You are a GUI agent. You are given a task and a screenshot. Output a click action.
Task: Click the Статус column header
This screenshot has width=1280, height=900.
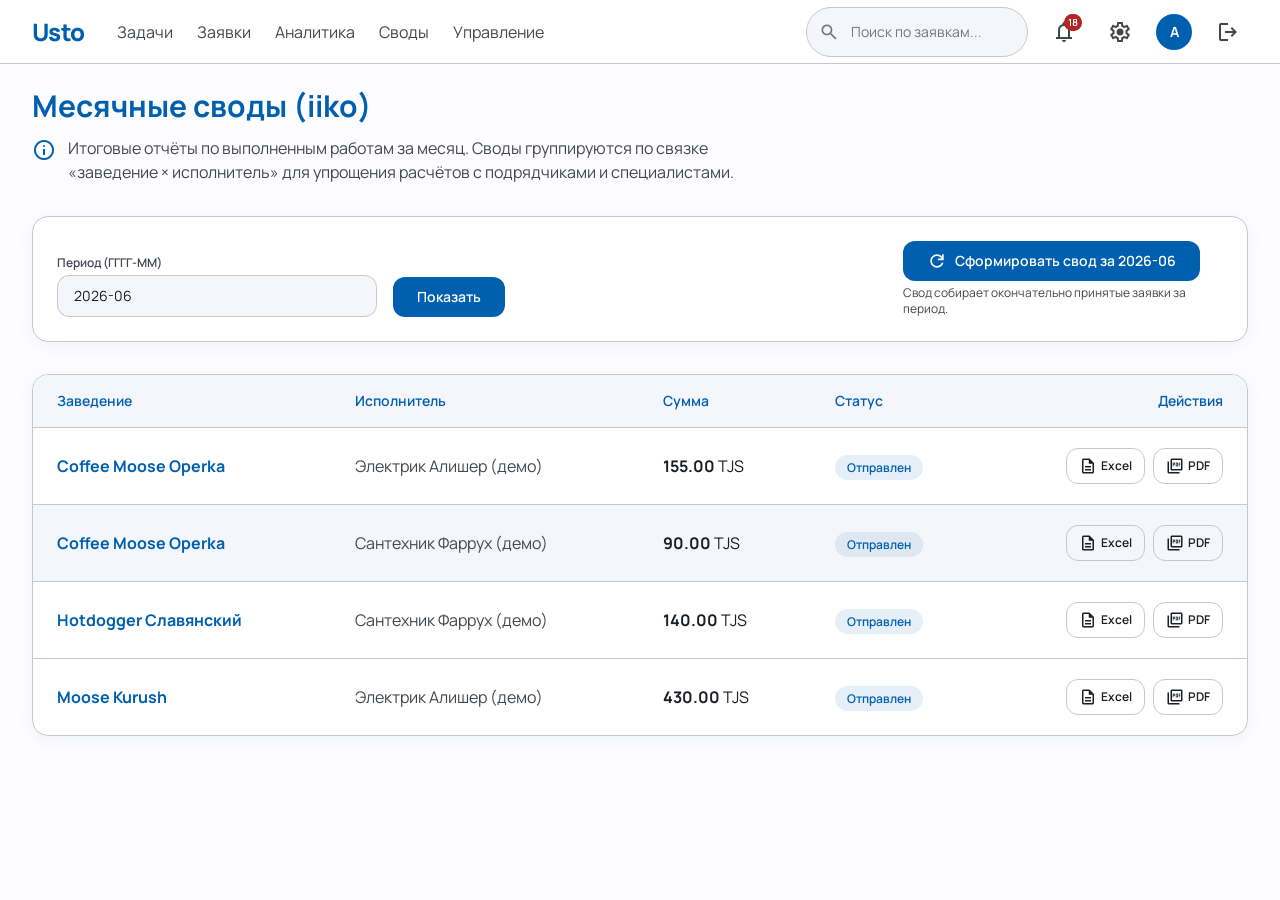click(859, 401)
